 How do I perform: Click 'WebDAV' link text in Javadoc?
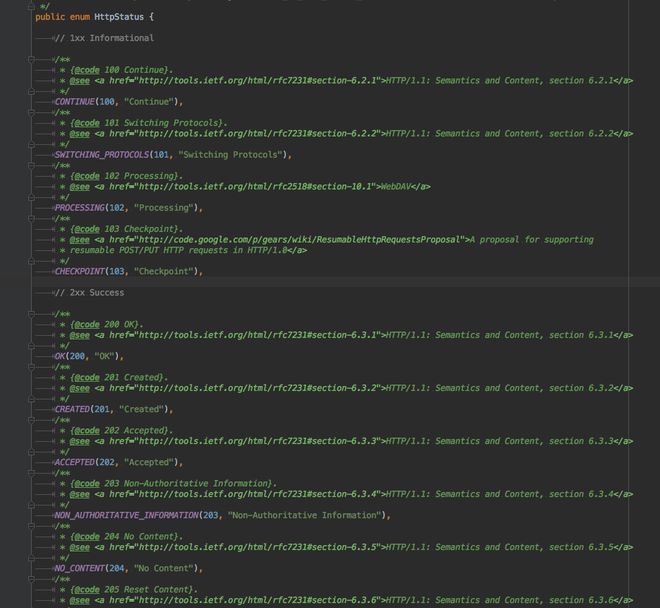(396, 187)
